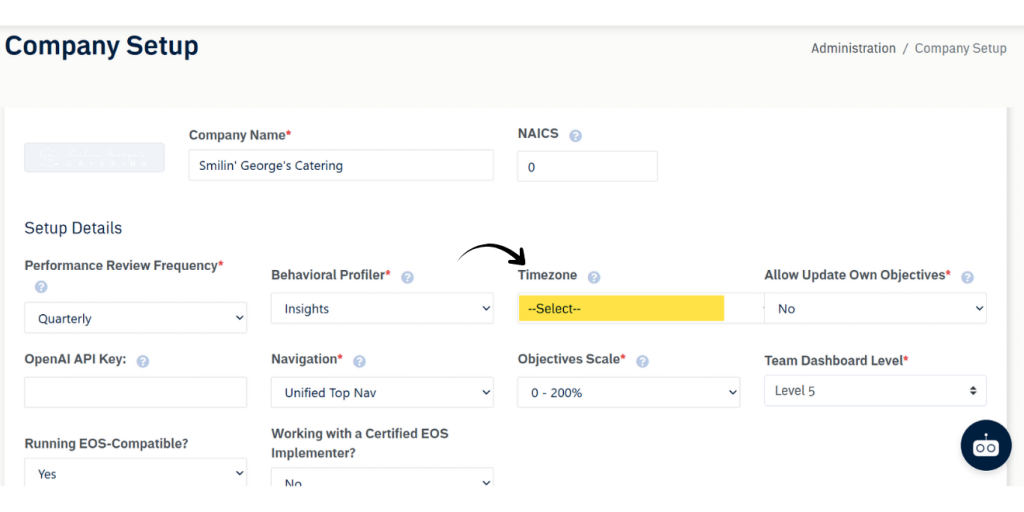Click the Objectives Scale help icon
1024x512 pixels.
tap(642, 361)
